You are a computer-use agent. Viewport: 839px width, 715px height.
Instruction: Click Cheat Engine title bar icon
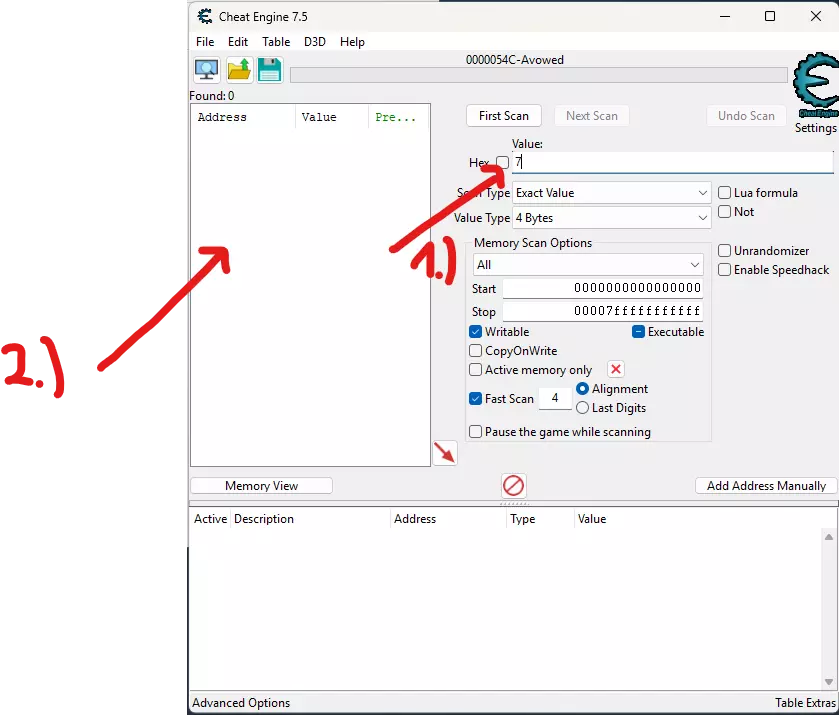[x=205, y=17]
